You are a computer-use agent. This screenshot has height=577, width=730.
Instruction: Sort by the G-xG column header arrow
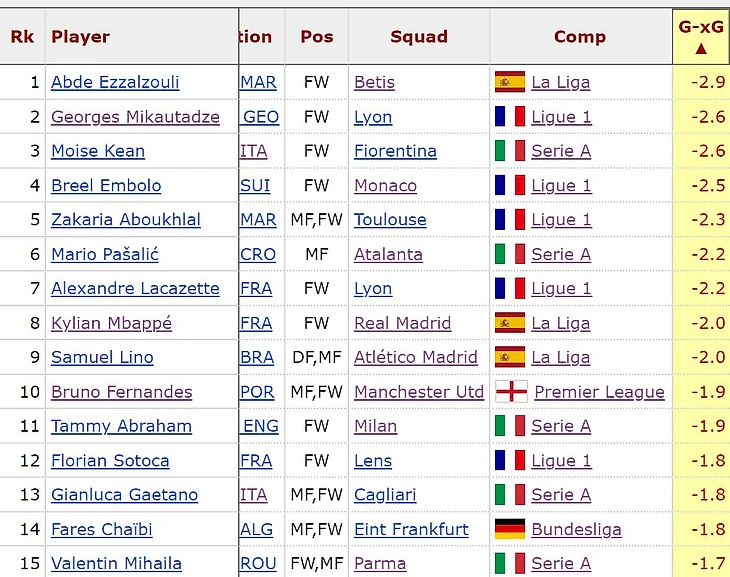tap(701, 49)
